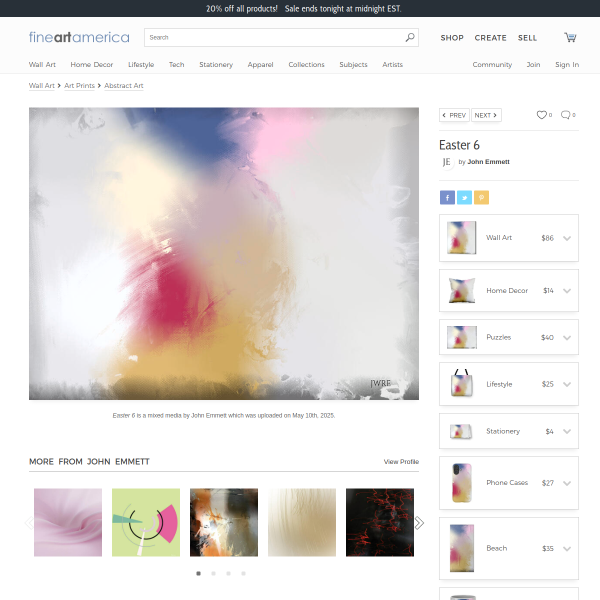600x600 pixels.
Task: Pin artwork on Pinterest
Action: click(481, 197)
